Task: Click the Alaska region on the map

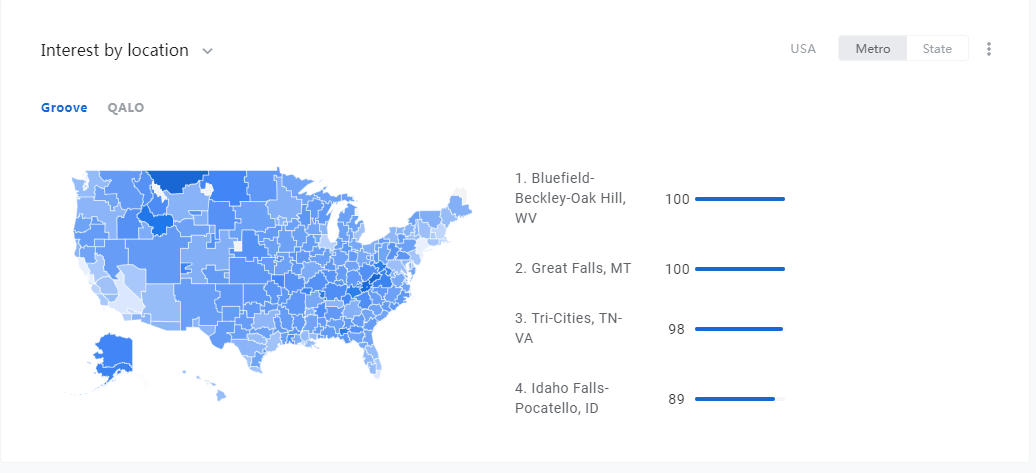Action: pos(112,355)
